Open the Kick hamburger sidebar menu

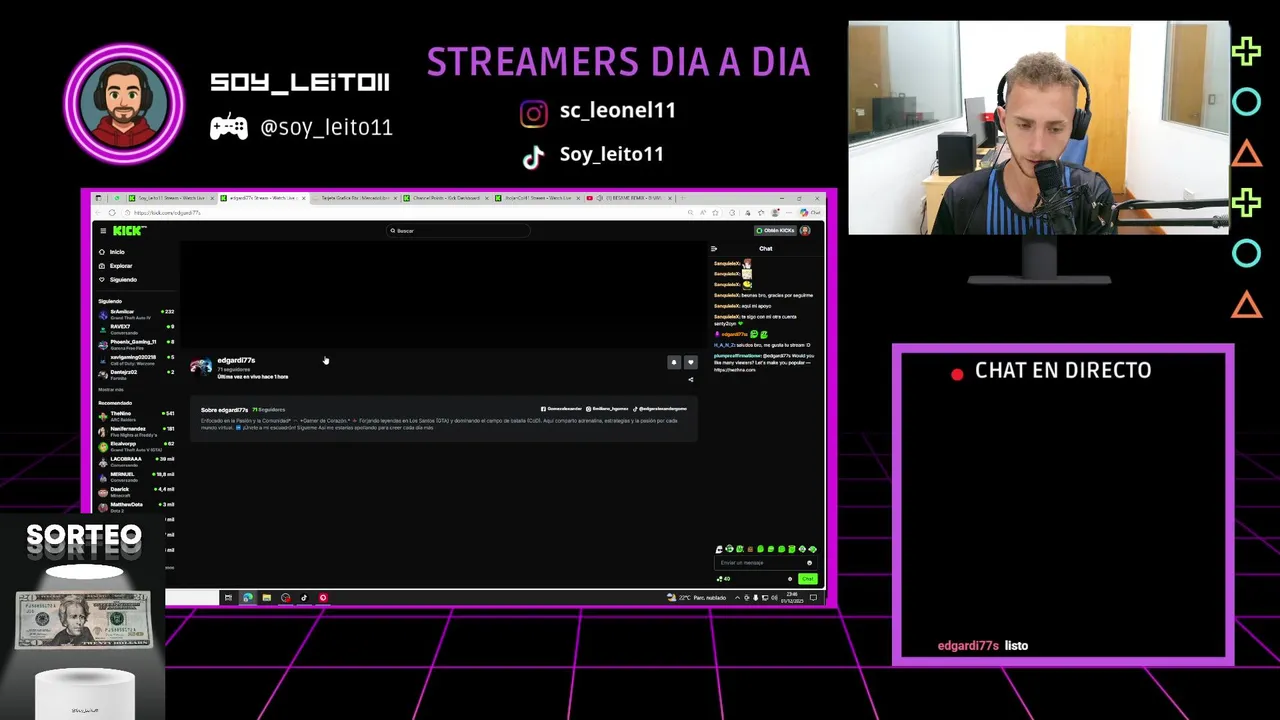(102, 231)
